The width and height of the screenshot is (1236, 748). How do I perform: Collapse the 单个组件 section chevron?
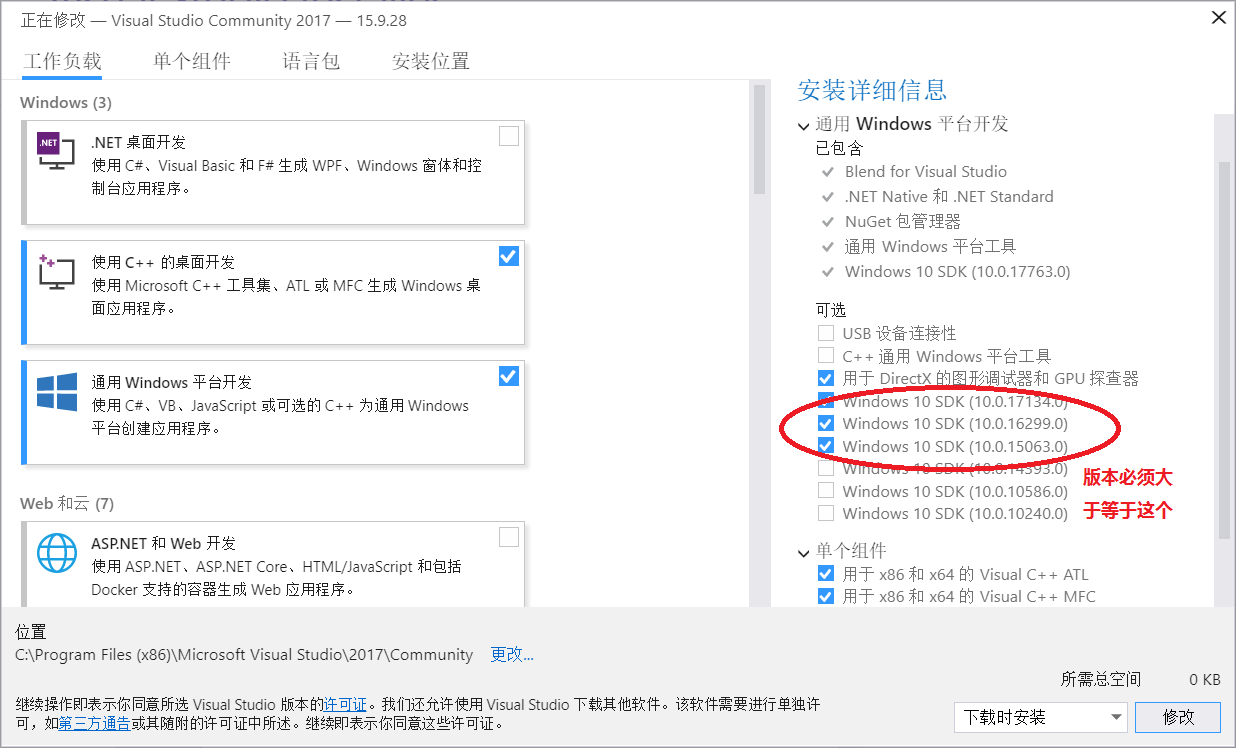[x=804, y=552]
